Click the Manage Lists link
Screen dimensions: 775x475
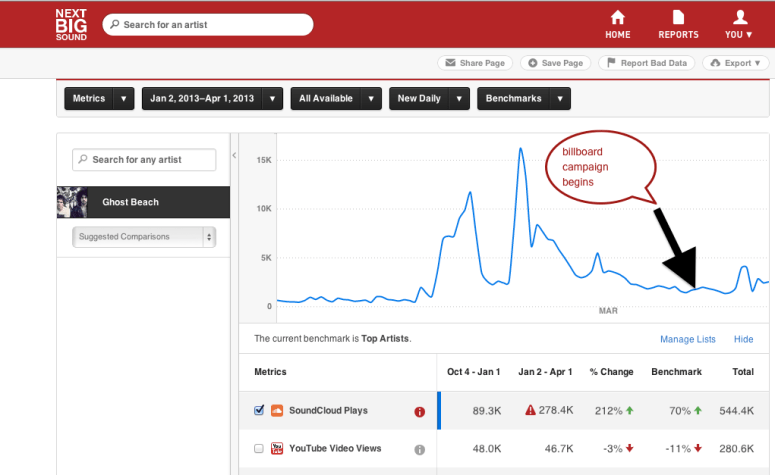click(687, 340)
